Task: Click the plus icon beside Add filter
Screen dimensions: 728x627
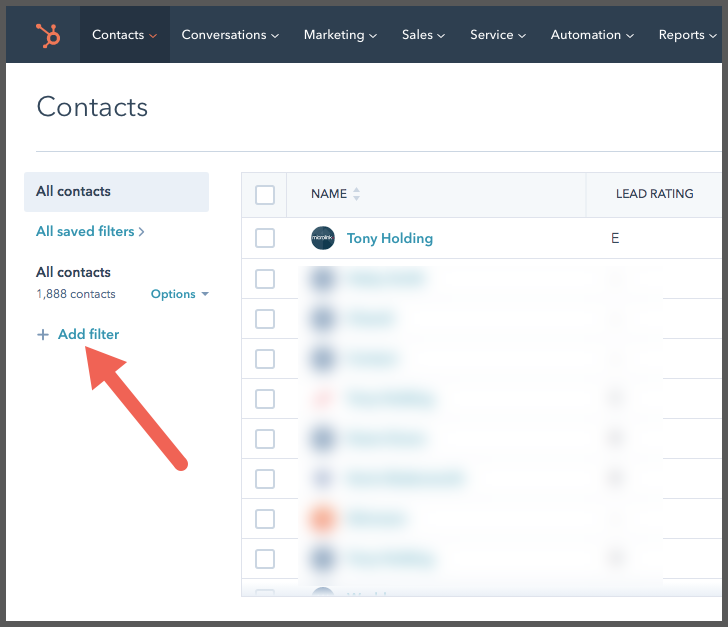Action: 43,334
